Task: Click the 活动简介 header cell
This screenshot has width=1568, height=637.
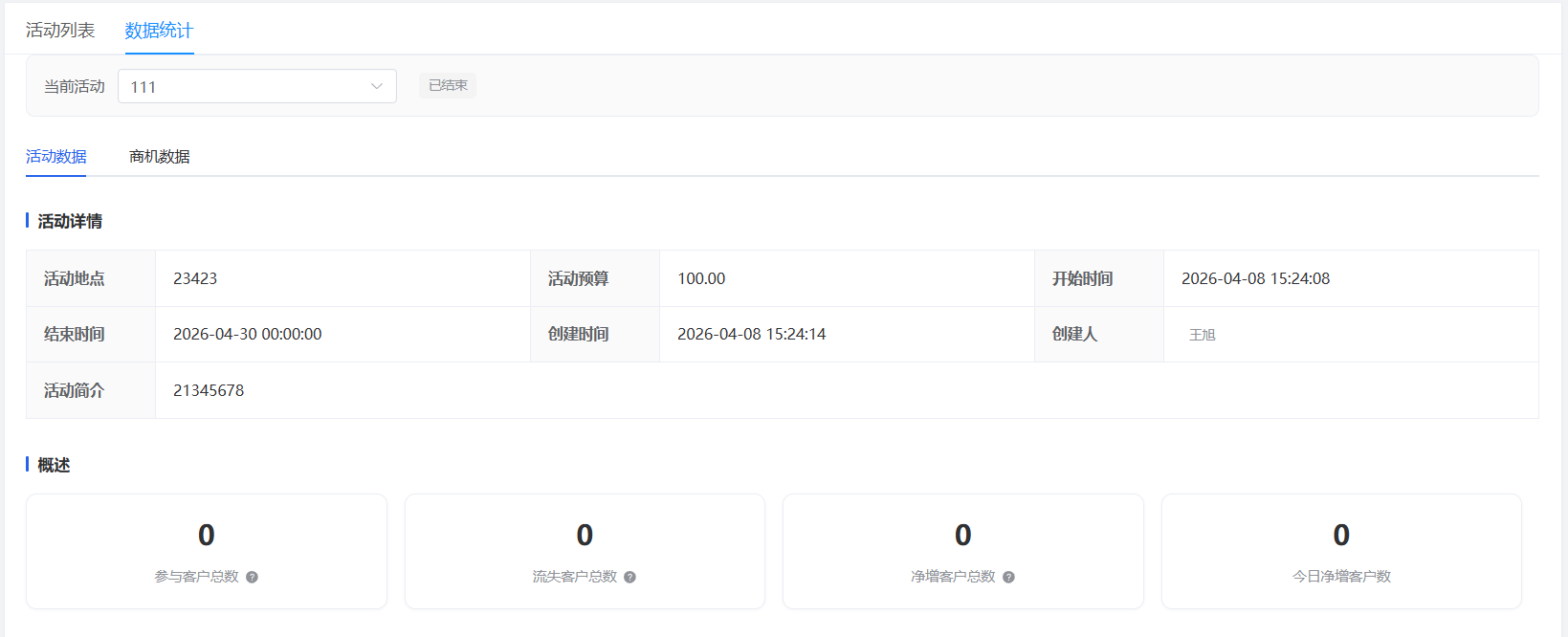Action: 91,390
